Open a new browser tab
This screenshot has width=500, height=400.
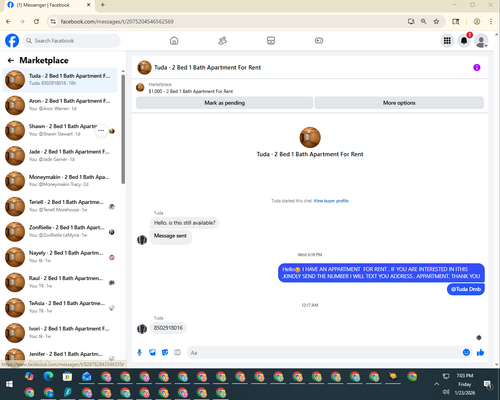click(103, 5)
